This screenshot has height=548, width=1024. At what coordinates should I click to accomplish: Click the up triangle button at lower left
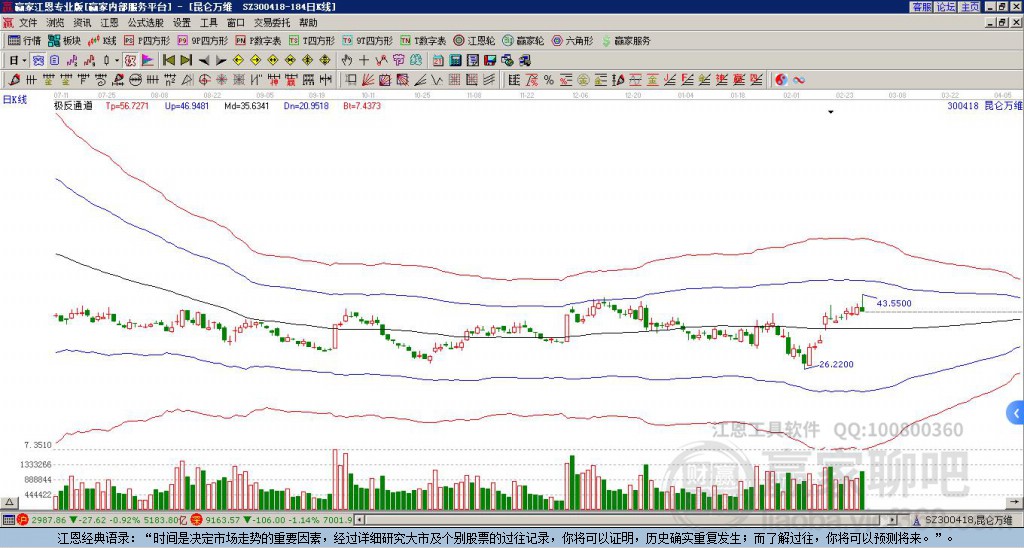coord(9,502)
